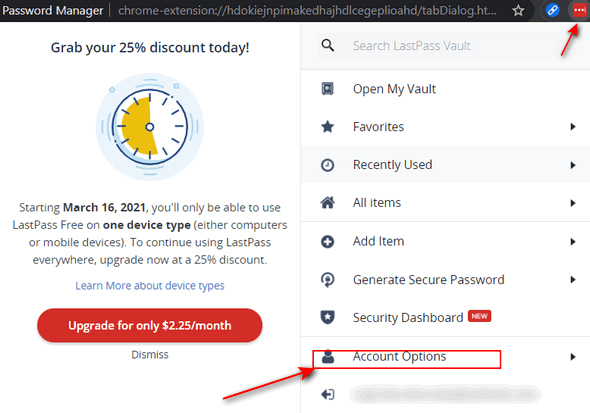Expand the Generate Secure Password arrow

[573, 279]
